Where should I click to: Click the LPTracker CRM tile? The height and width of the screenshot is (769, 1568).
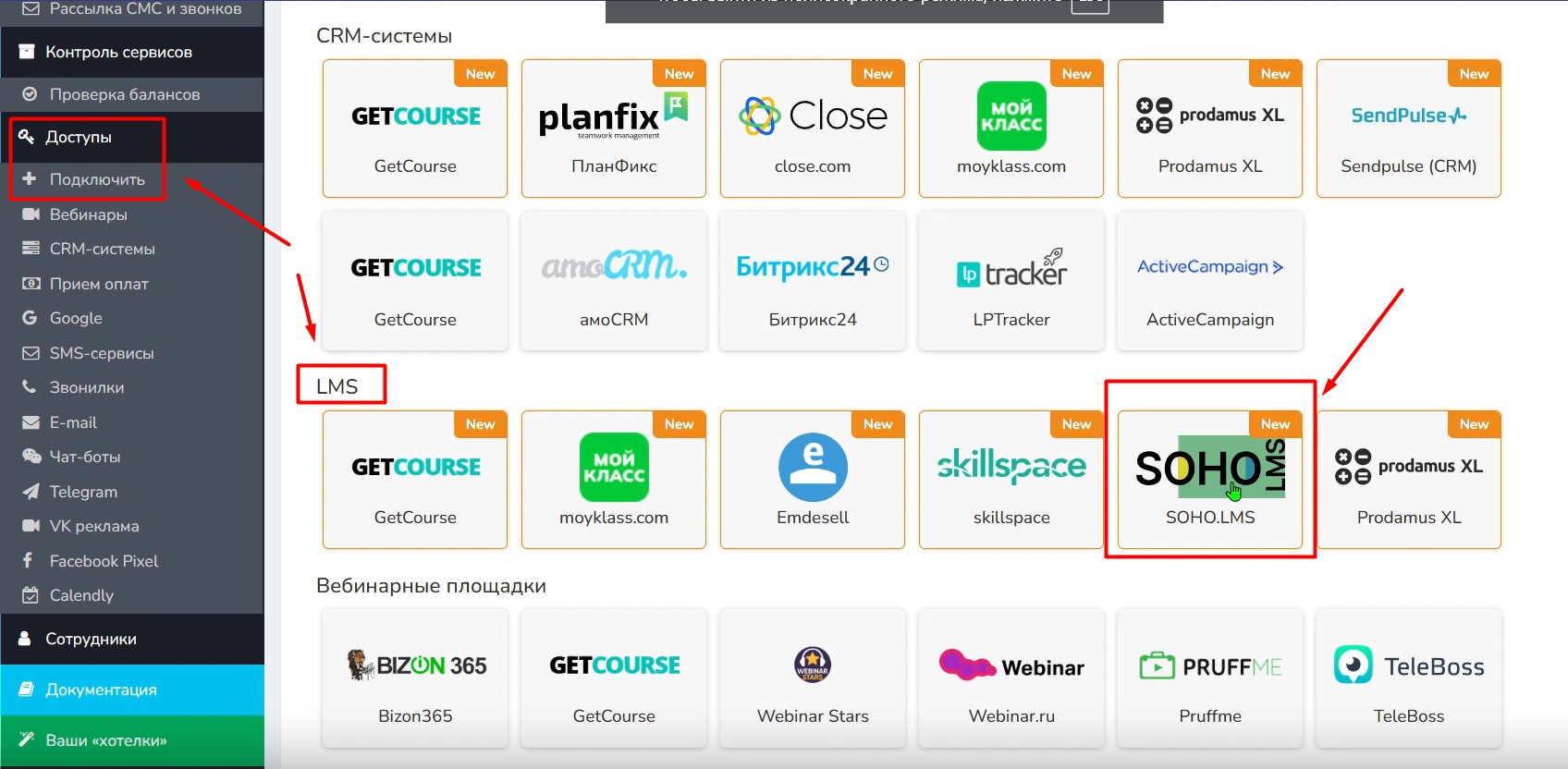(x=1011, y=281)
